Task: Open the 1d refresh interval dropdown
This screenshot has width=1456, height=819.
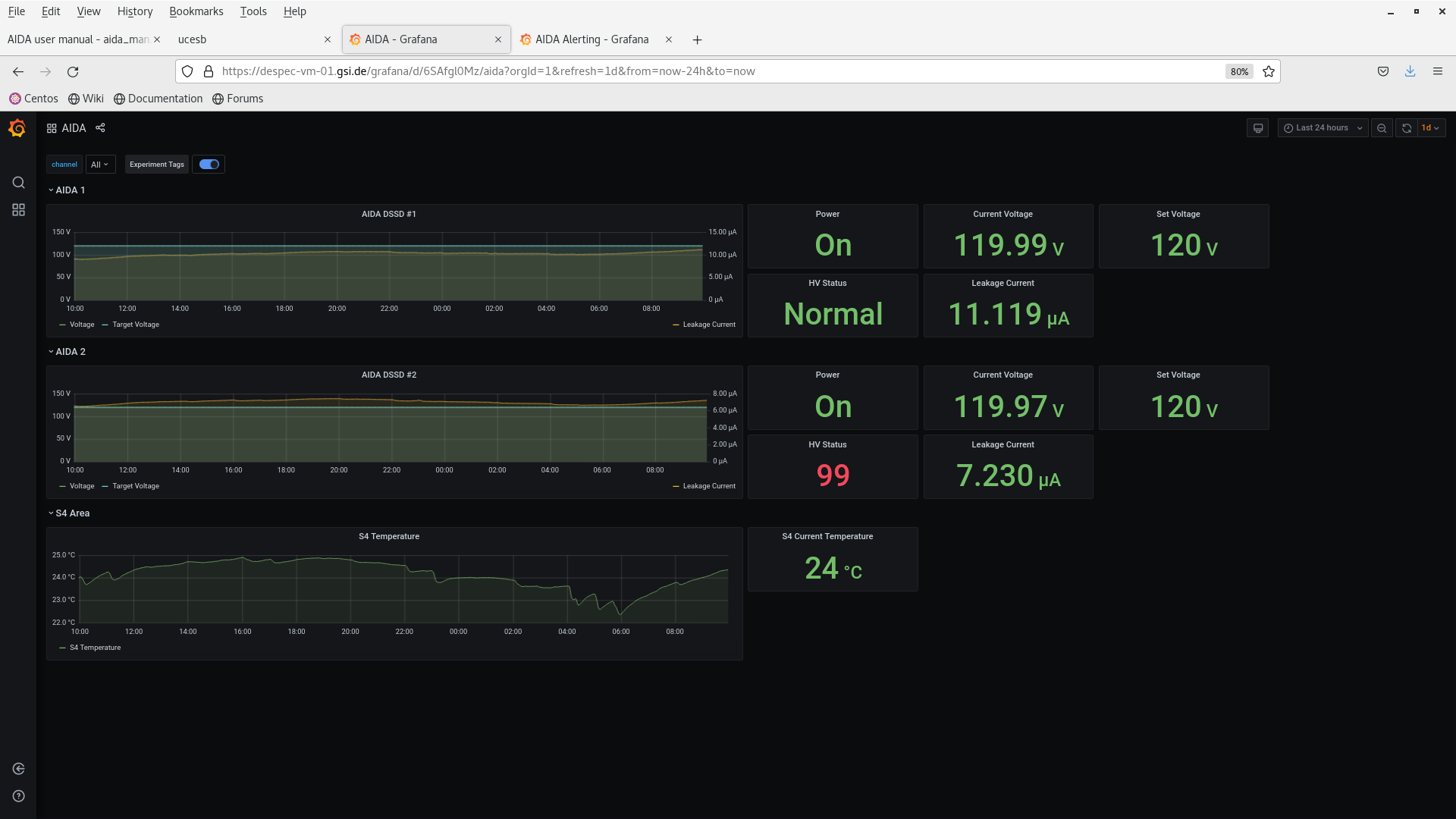Action: 1429,127
